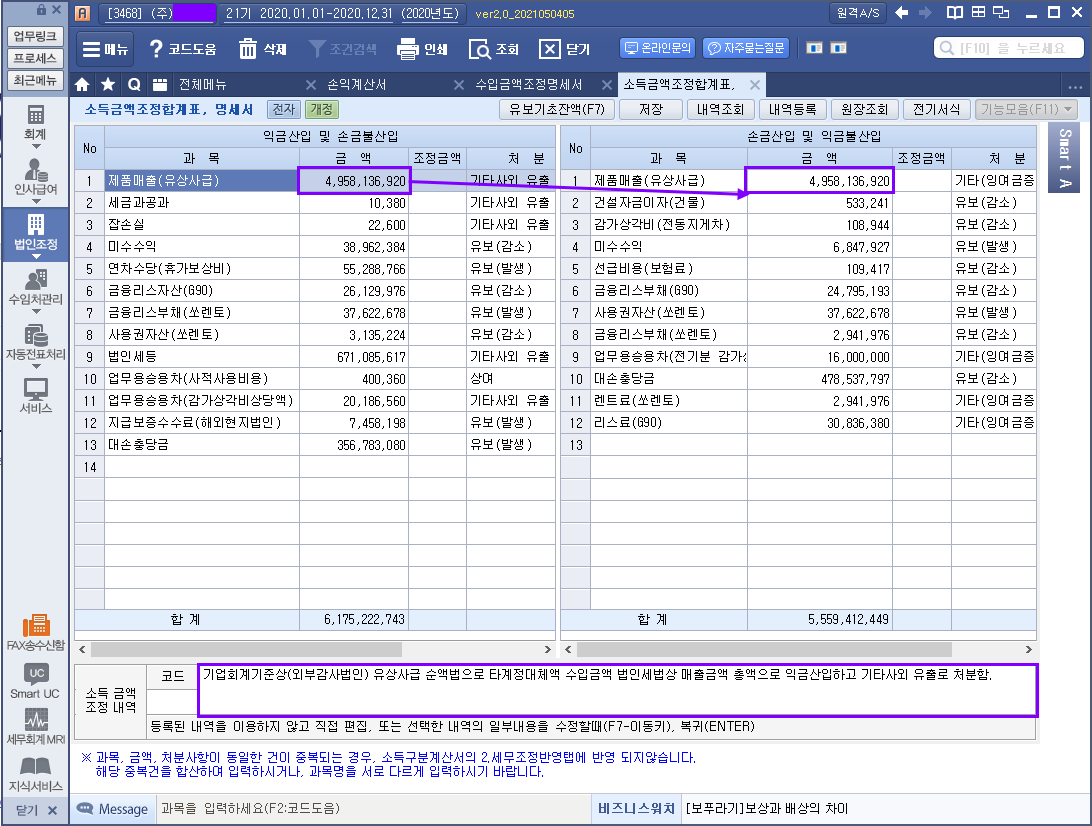Open 코드도움 help
The height and width of the screenshot is (826, 1092).
[182, 49]
